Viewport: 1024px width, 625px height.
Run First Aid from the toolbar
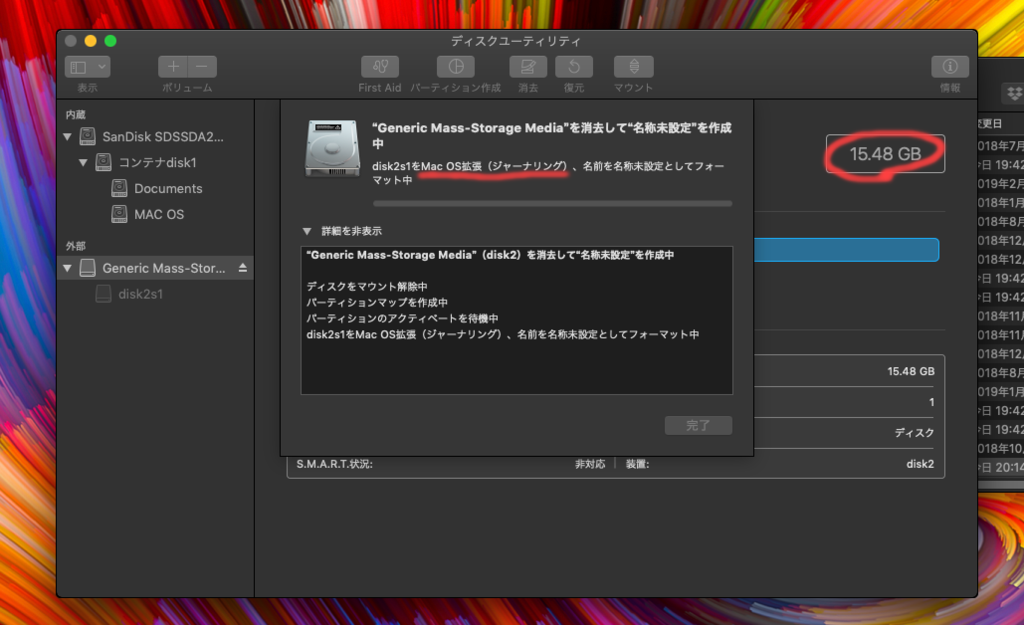pos(380,67)
